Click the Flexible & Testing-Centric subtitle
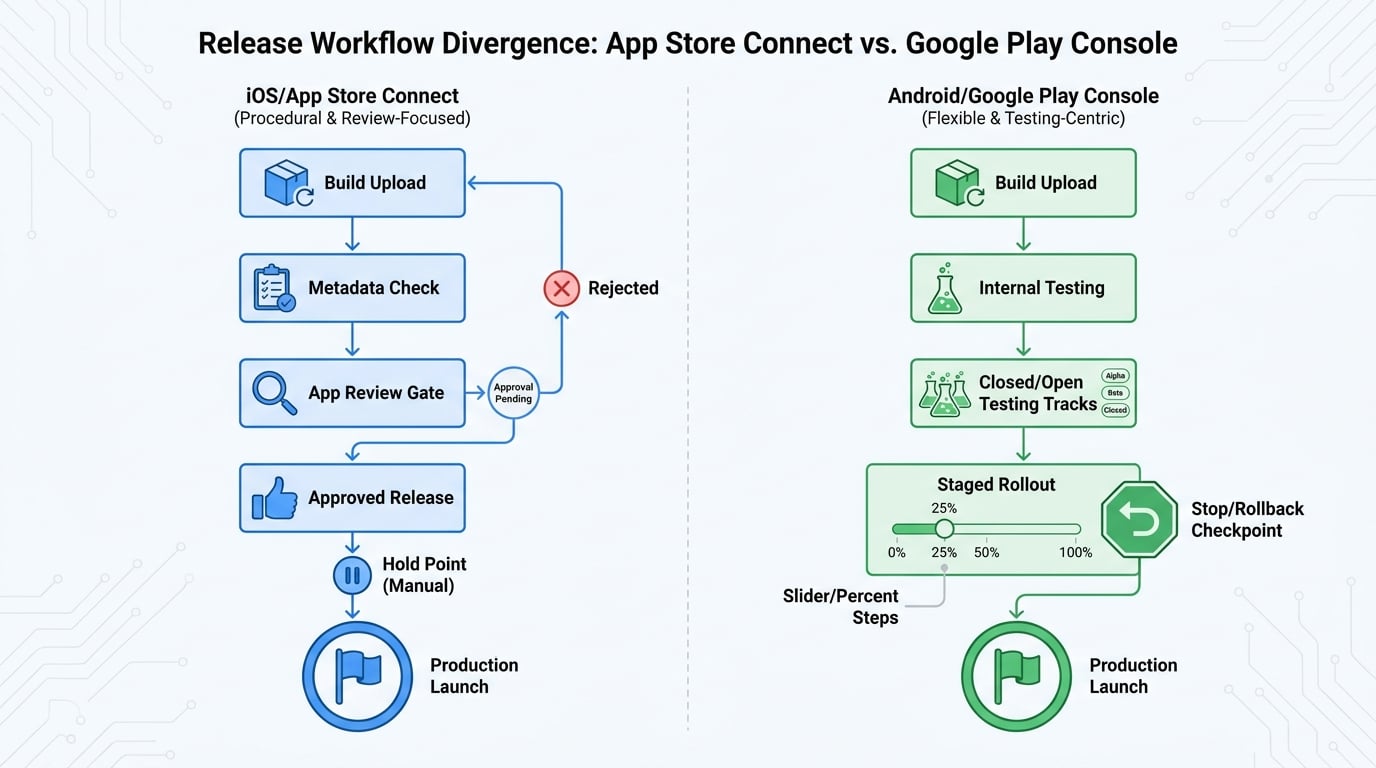Image resolution: width=1376 pixels, height=768 pixels. (1023, 119)
